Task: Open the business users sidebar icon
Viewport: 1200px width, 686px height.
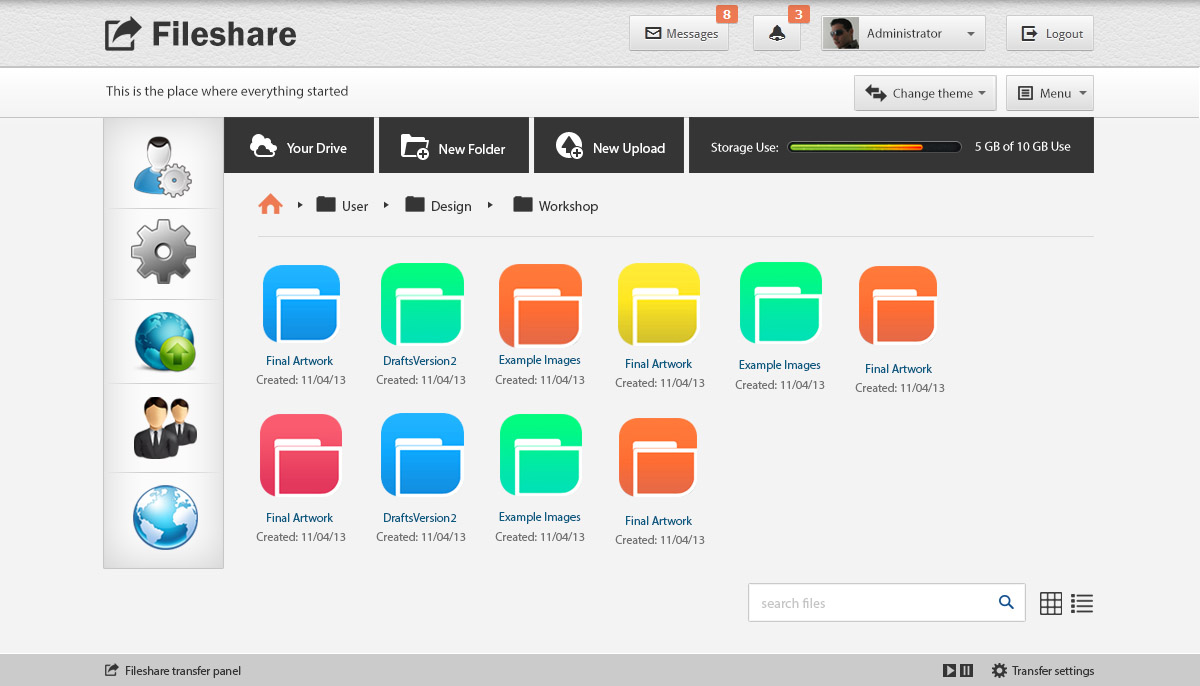Action: (164, 428)
